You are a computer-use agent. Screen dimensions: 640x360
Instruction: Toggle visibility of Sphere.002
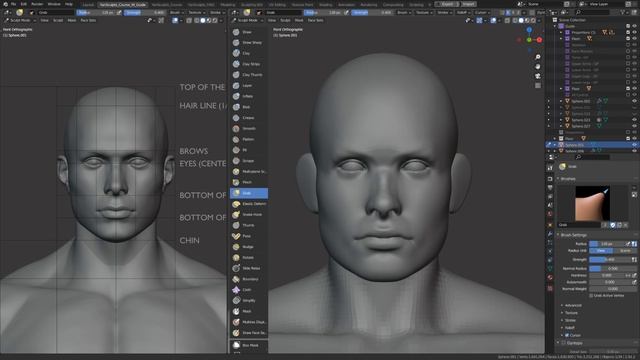pos(634,101)
